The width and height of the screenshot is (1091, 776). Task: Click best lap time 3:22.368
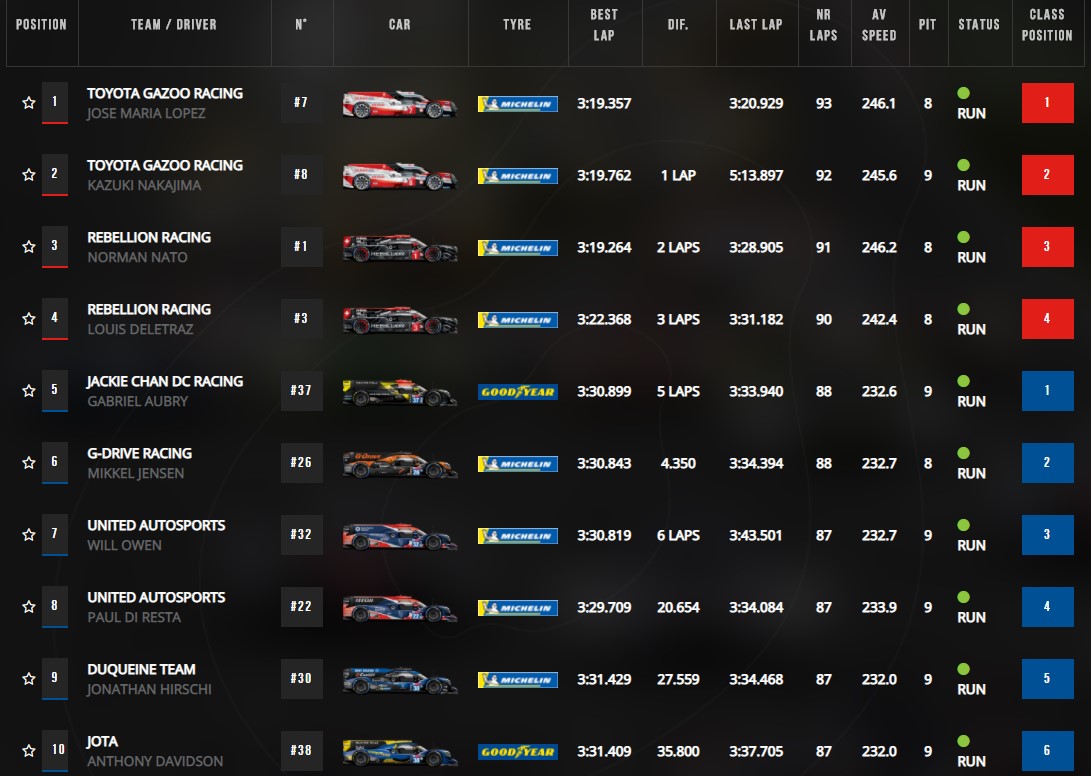click(604, 319)
